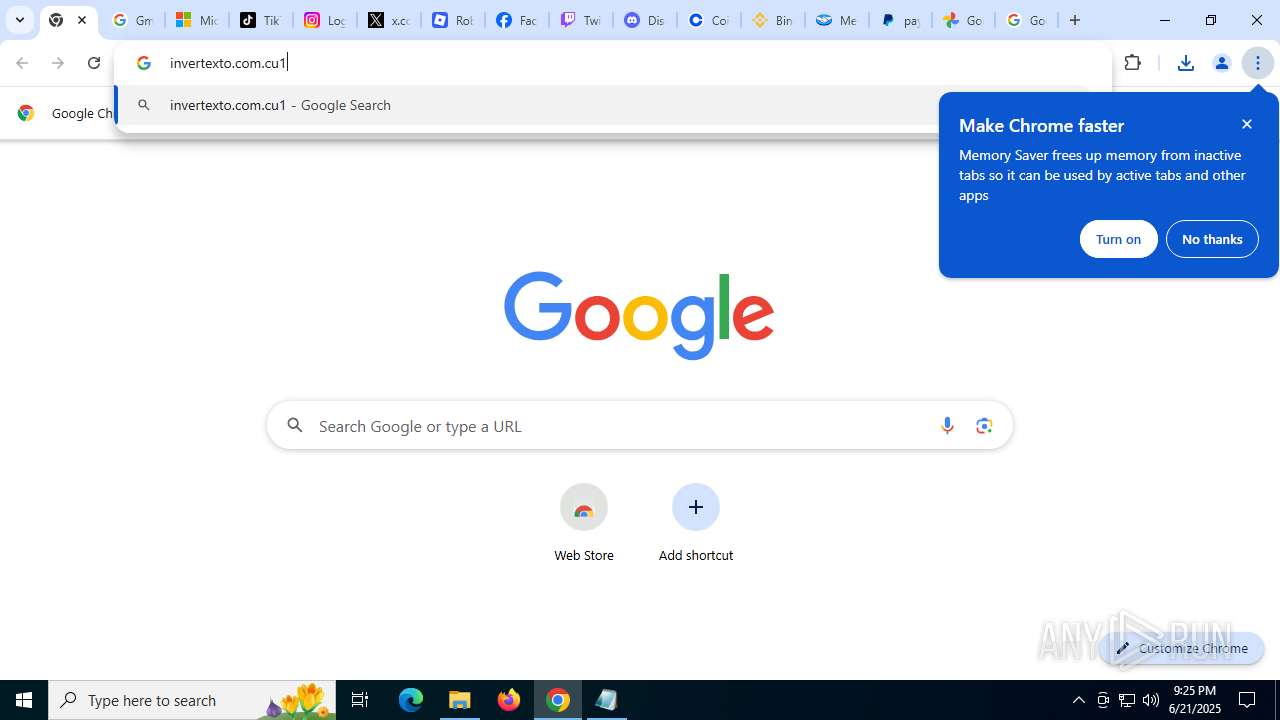Decline Memory Saver with No thanks

click(x=1212, y=239)
